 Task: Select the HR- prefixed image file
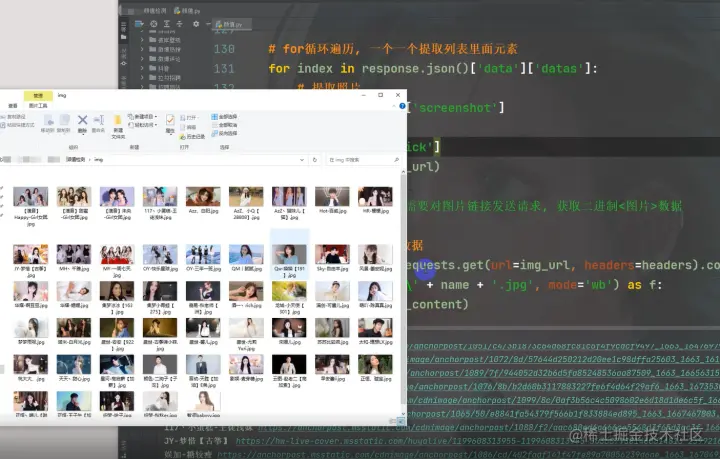click(x=375, y=200)
